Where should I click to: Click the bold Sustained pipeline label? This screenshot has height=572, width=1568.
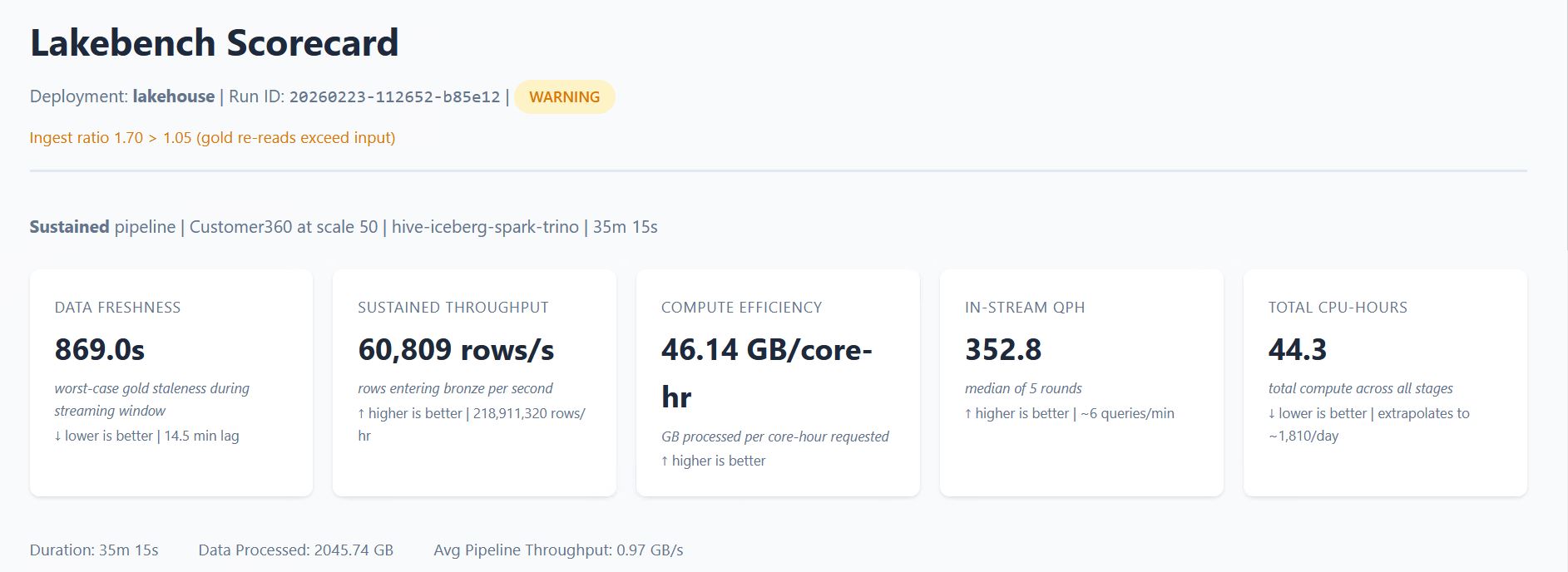click(x=70, y=227)
